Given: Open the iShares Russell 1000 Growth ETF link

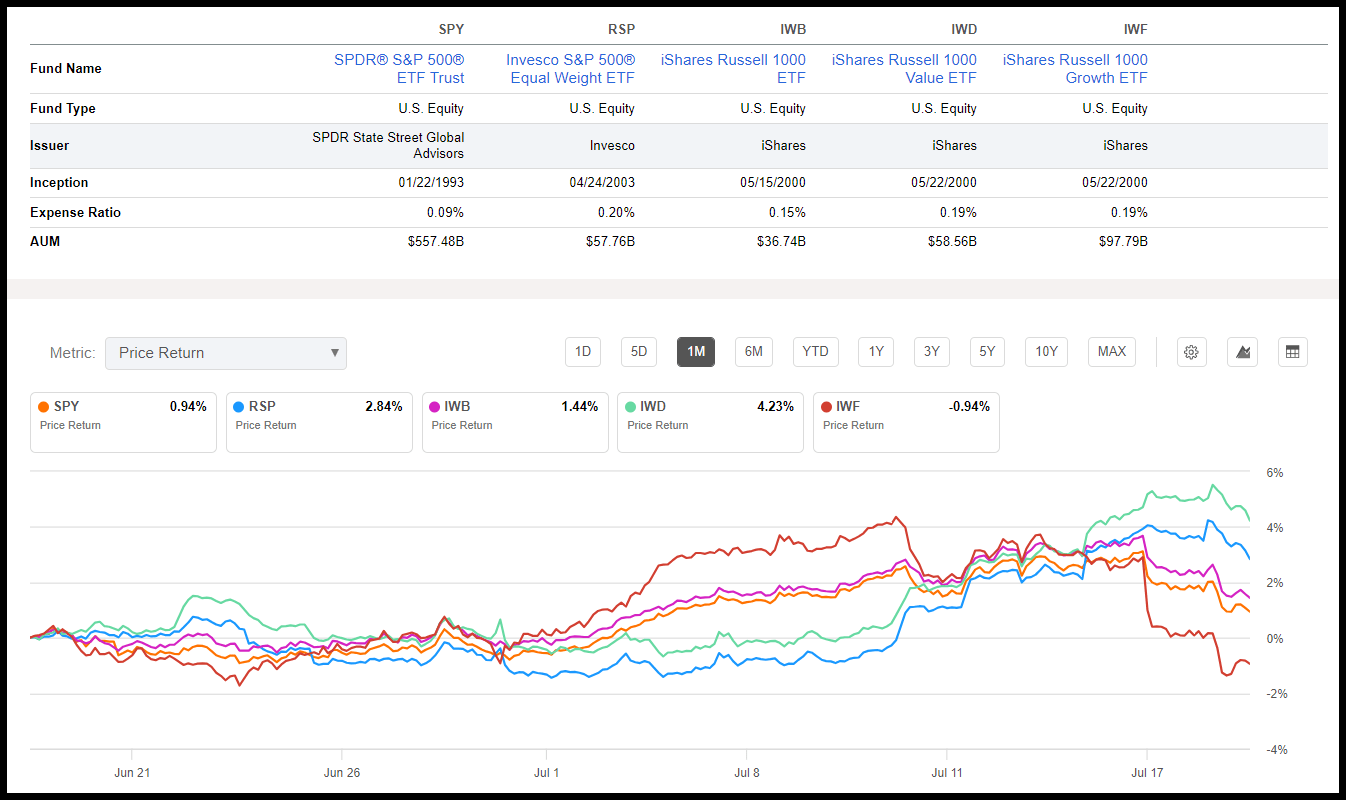Looking at the screenshot, I should [x=1075, y=68].
